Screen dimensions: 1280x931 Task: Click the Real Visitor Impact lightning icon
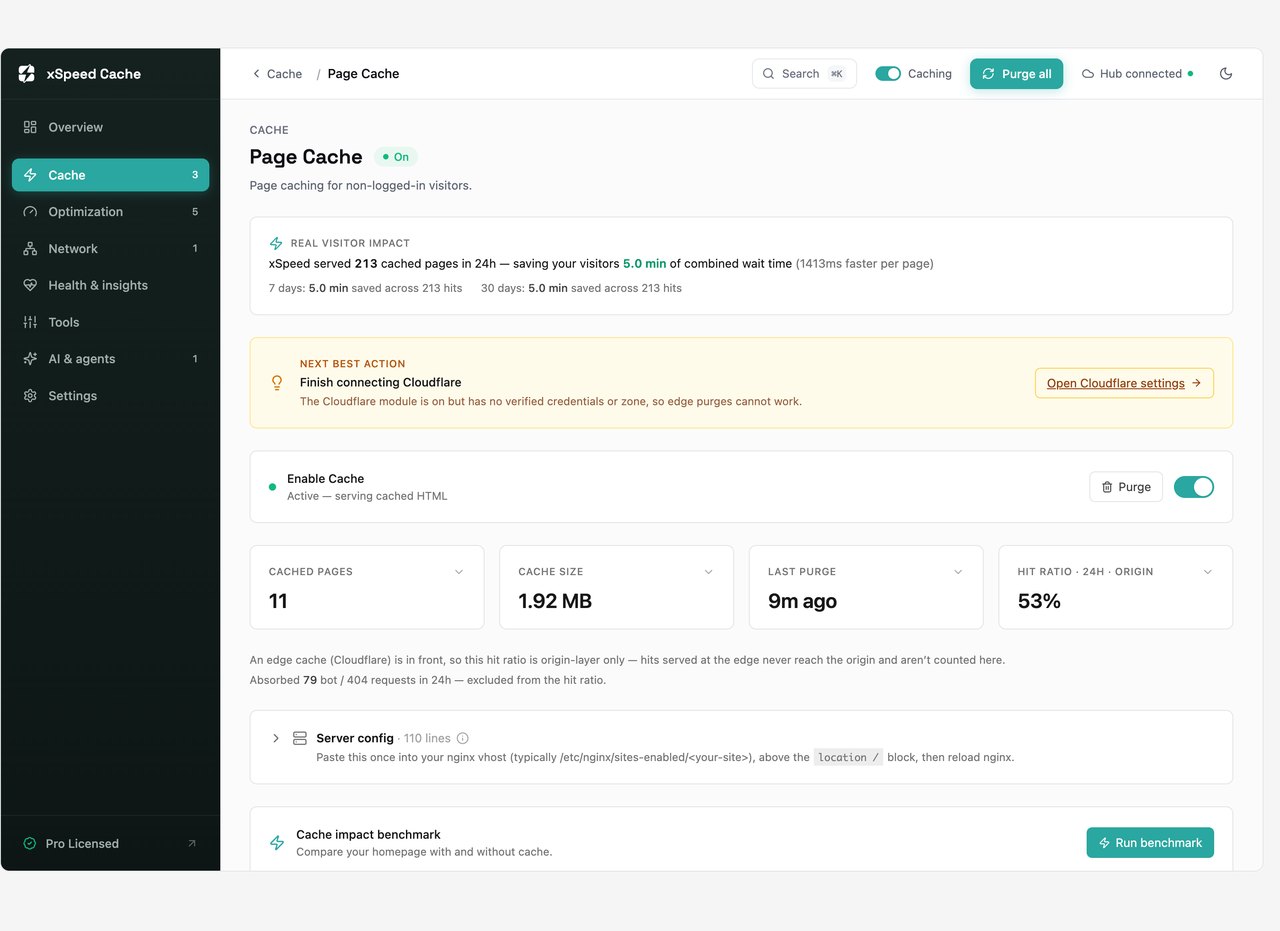[x=276, y=243]
